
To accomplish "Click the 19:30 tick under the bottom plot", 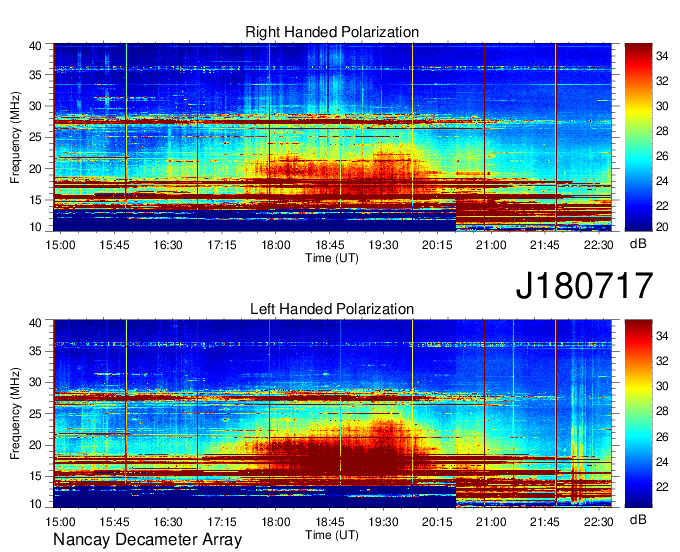I will [383, 522].
